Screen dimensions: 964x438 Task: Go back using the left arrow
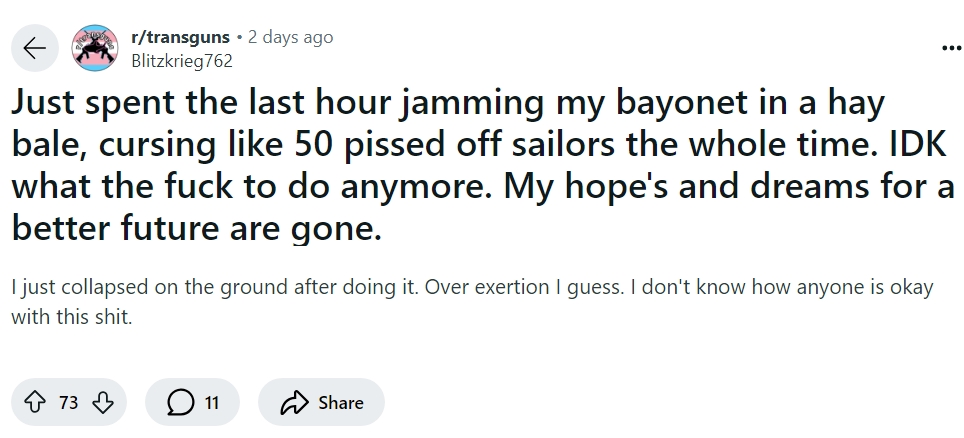pyautogui.click(x=35, y=48)
